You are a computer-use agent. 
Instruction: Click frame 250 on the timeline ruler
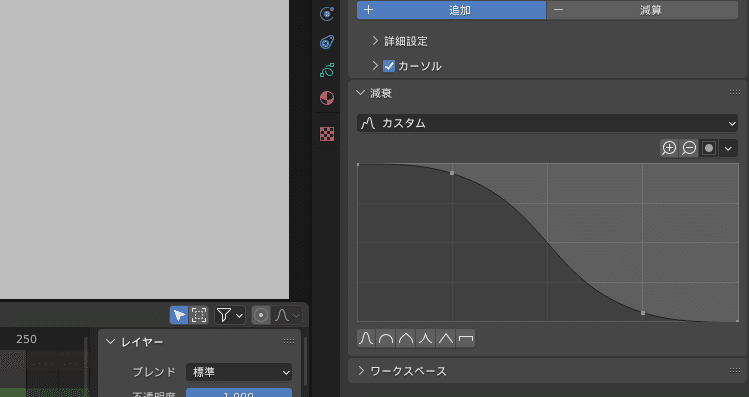[x=26, y=339]
